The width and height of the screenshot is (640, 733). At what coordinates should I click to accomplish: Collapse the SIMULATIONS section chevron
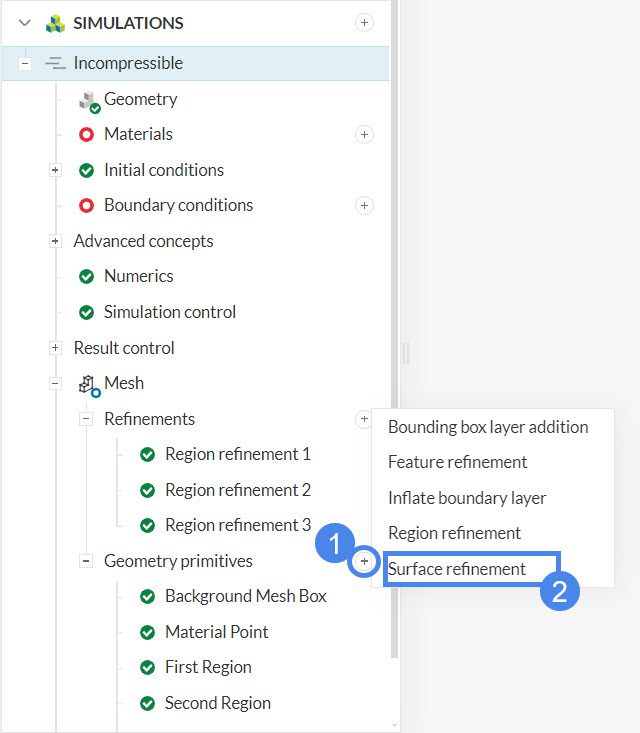[25, 23]
